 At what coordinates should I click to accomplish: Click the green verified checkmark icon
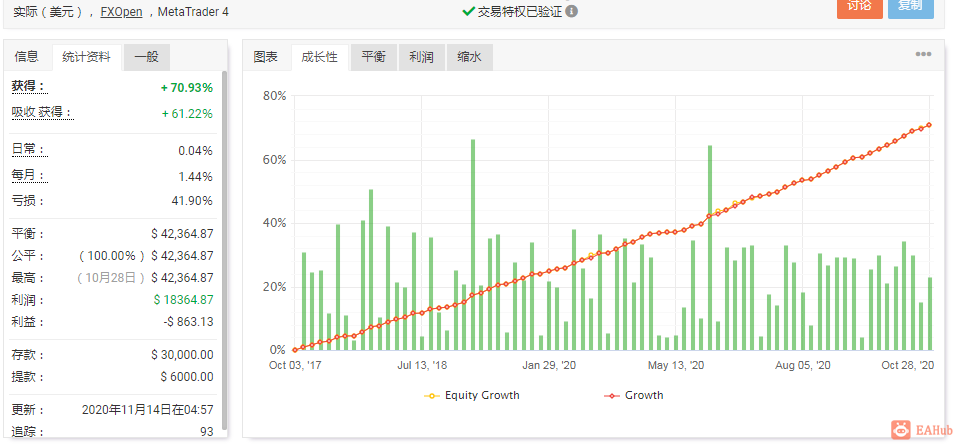(x=468, y=11)
